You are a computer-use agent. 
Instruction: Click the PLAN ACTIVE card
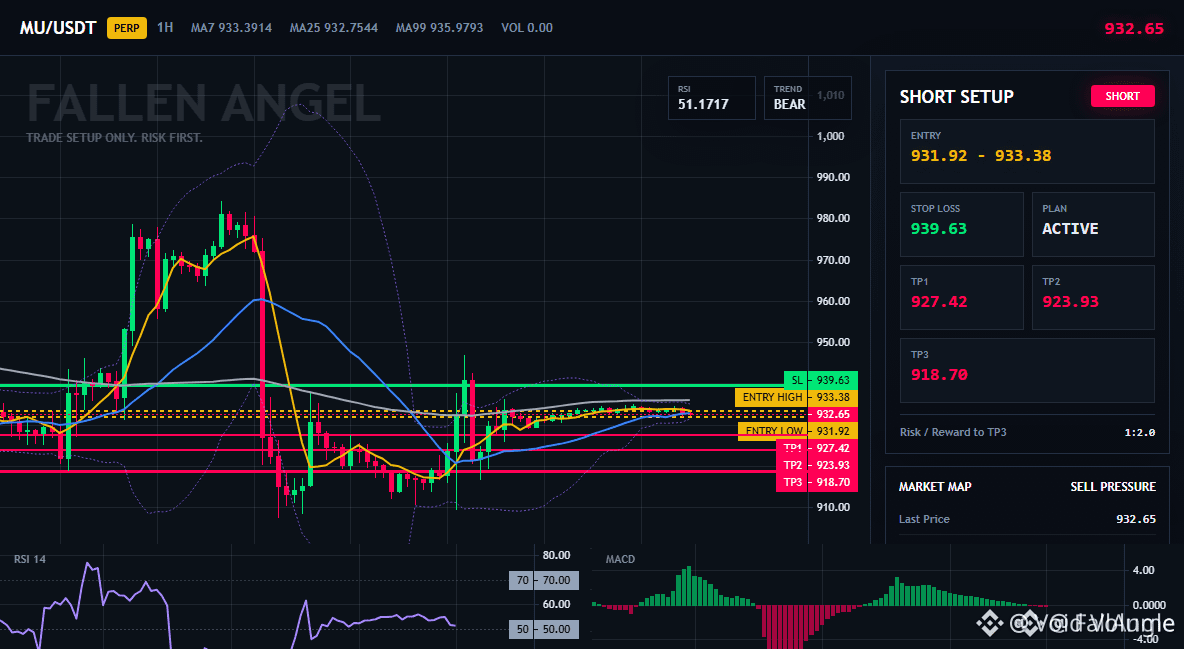tap(1093, 224)
